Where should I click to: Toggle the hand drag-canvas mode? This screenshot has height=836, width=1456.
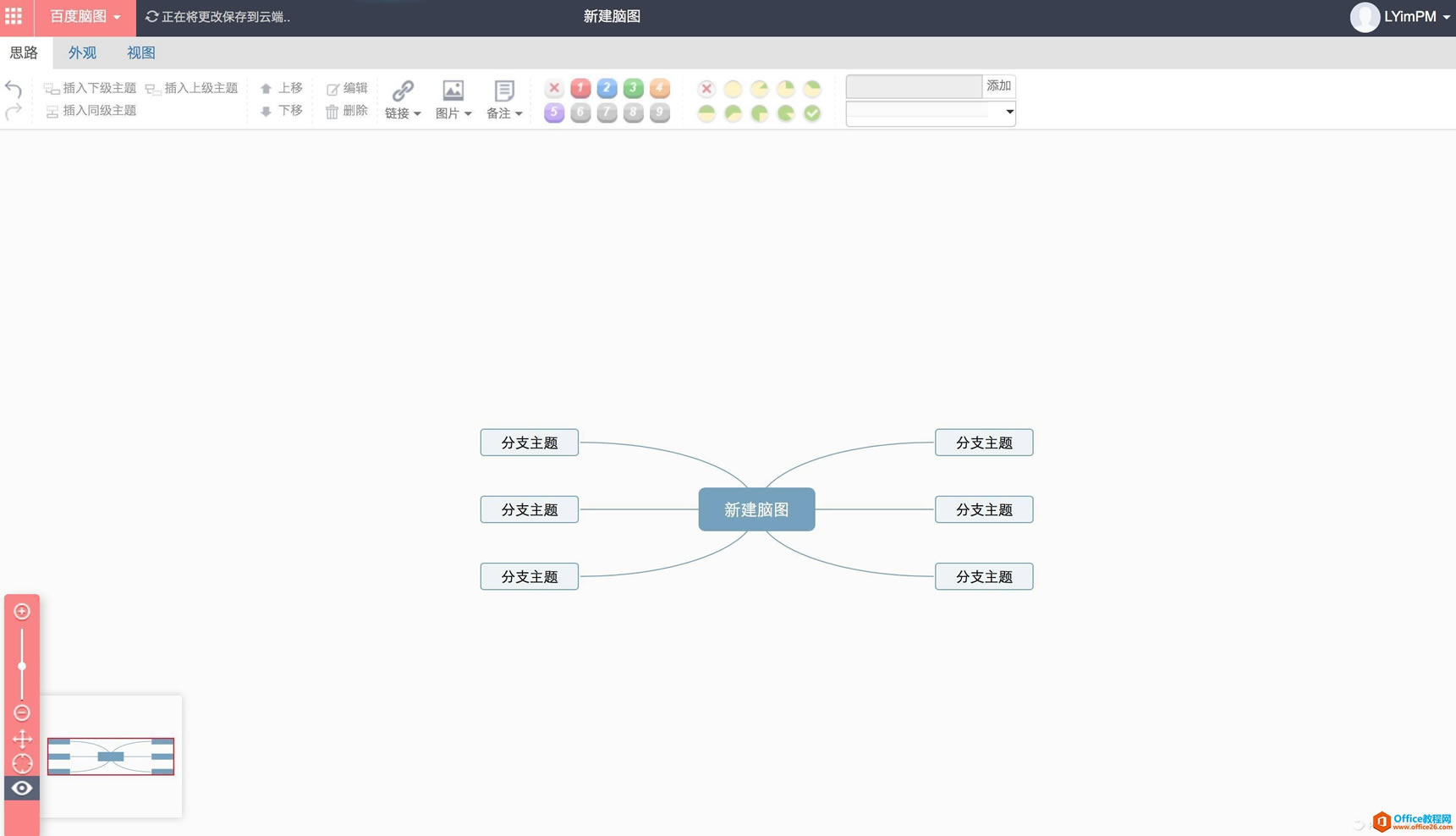(22, 739)
